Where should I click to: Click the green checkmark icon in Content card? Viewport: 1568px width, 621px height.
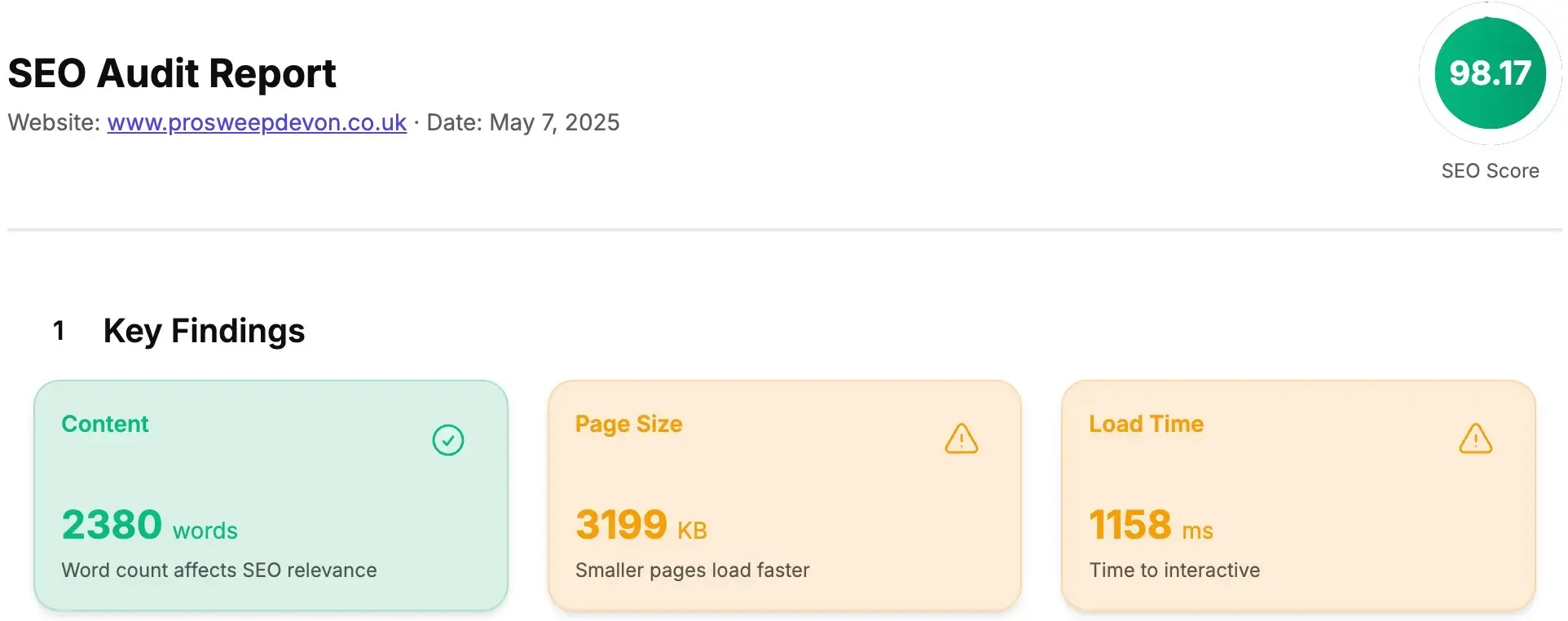point(447,440)
